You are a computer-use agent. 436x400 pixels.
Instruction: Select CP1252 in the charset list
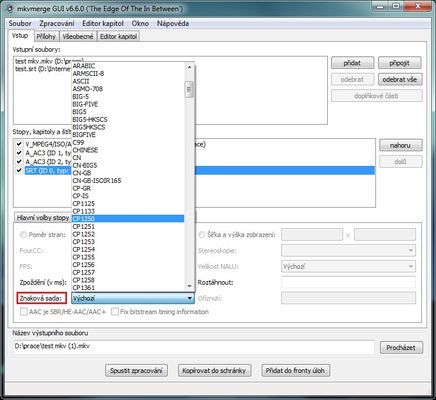point(128,234)
